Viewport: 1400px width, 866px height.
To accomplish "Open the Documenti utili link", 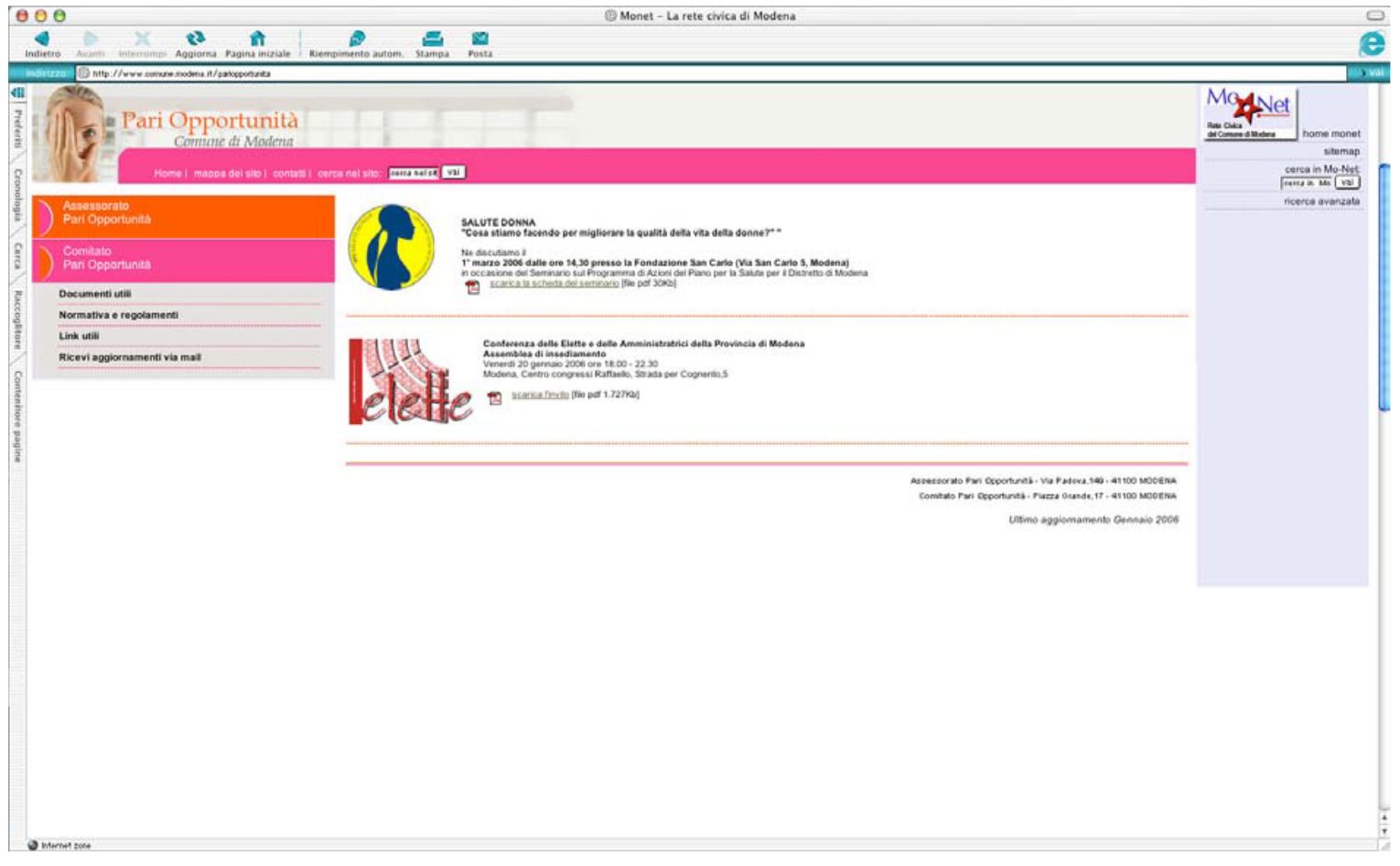I will pos(95,294).
